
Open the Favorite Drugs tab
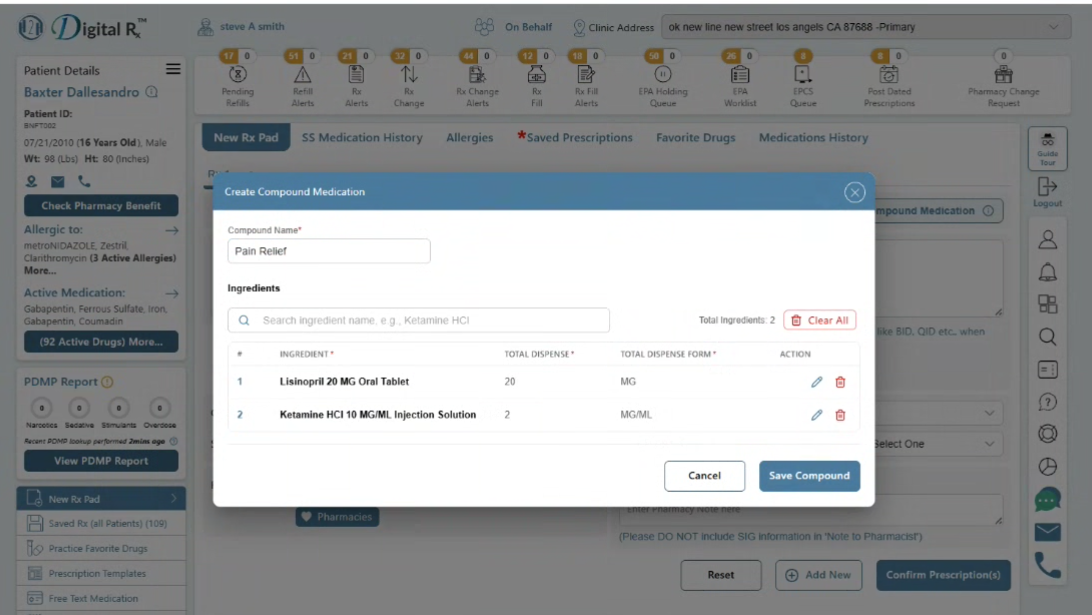tap(696, 137)
